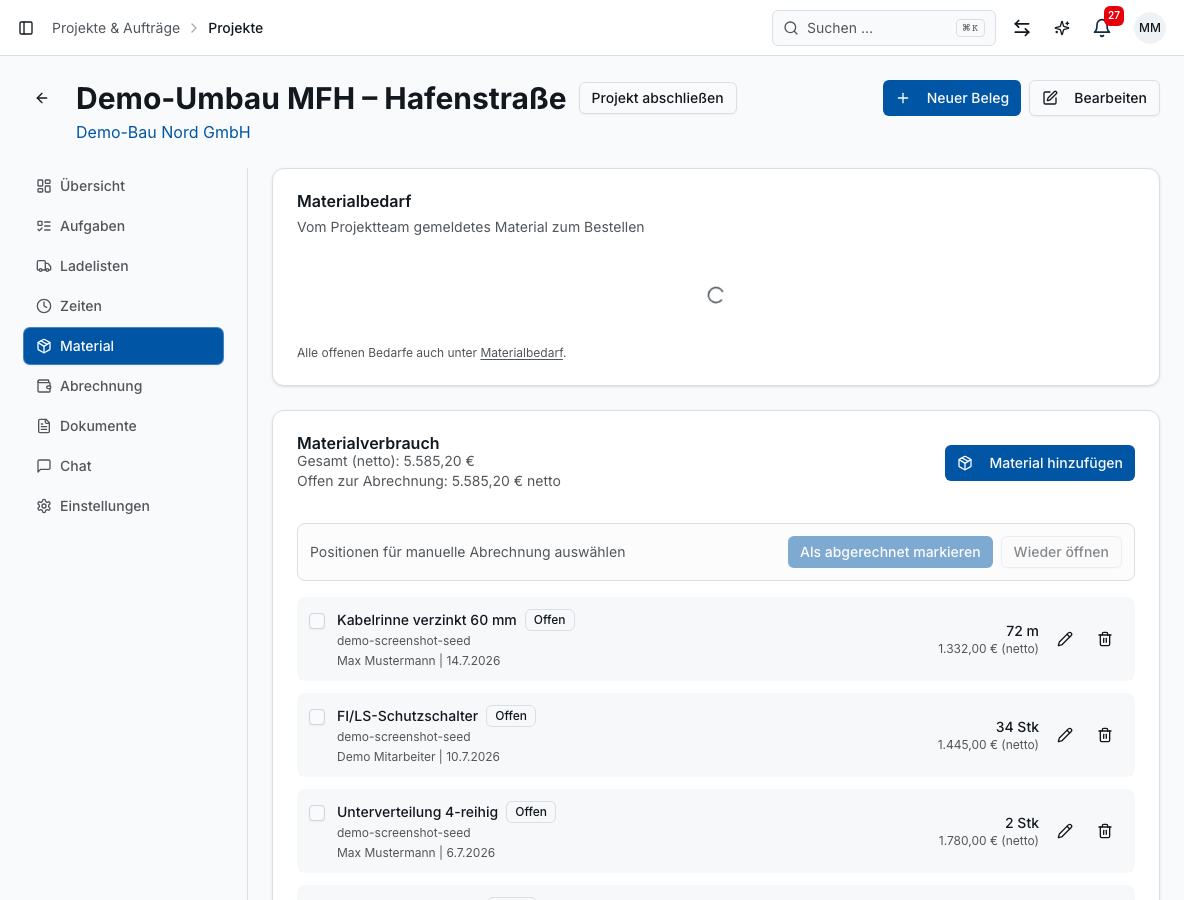Open the Ladelisten sidebar section
Viewport: 1184px width, 900px height.
pos(123,266)
